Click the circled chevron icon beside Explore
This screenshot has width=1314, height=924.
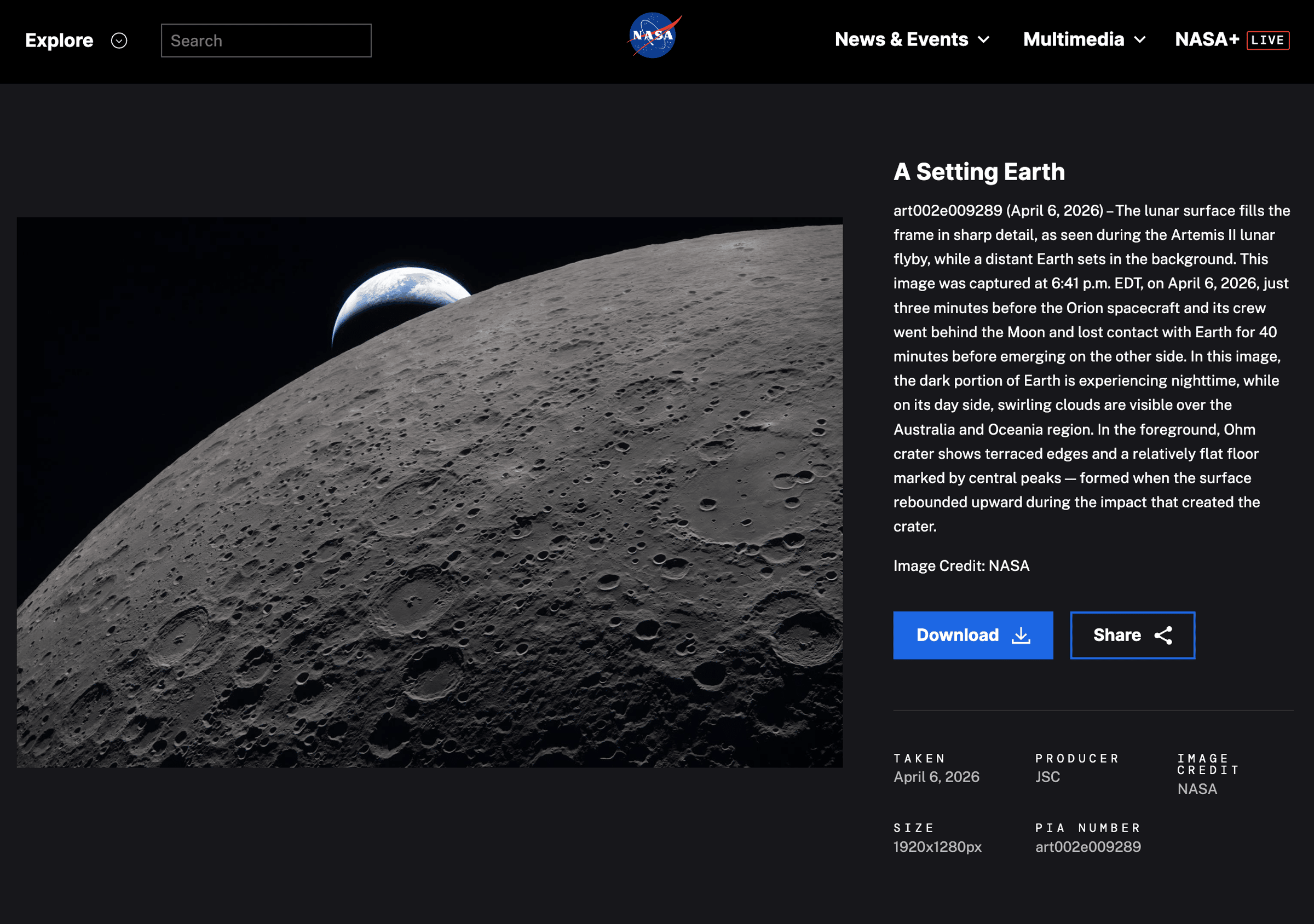tap(119, 41)
